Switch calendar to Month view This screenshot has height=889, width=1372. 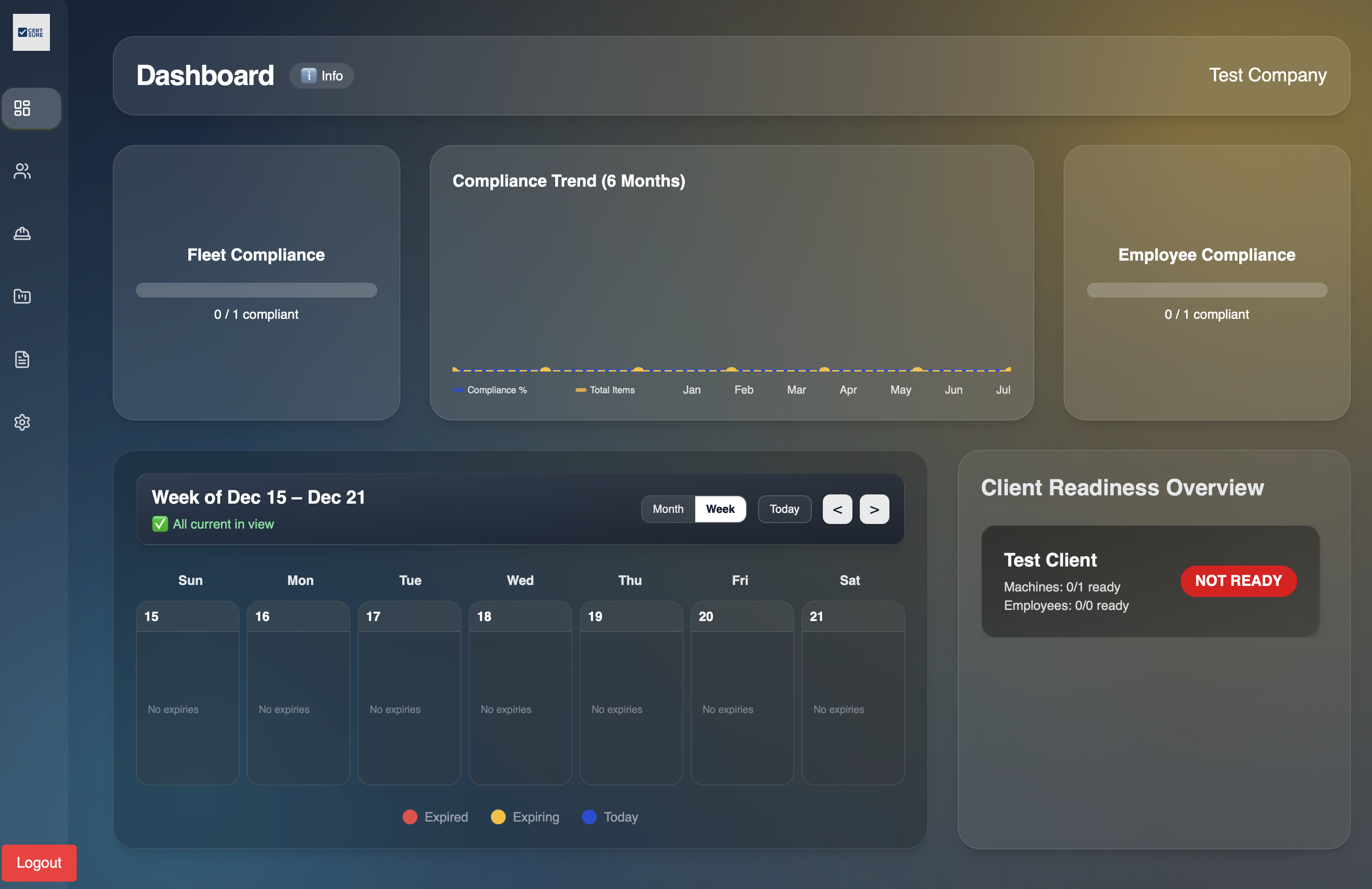coord(668,509)
